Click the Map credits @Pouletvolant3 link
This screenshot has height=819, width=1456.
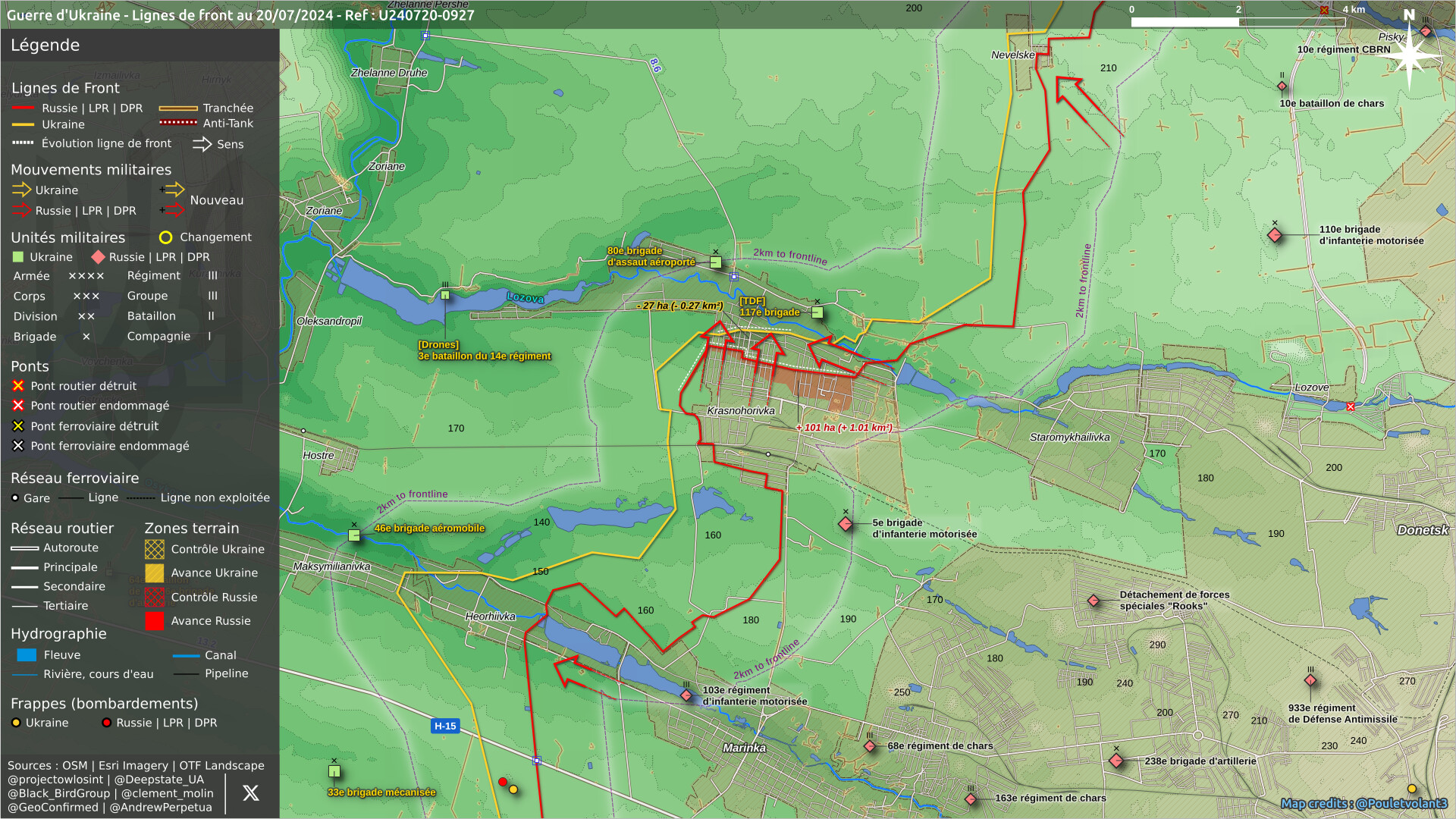tap(1363, 804)
